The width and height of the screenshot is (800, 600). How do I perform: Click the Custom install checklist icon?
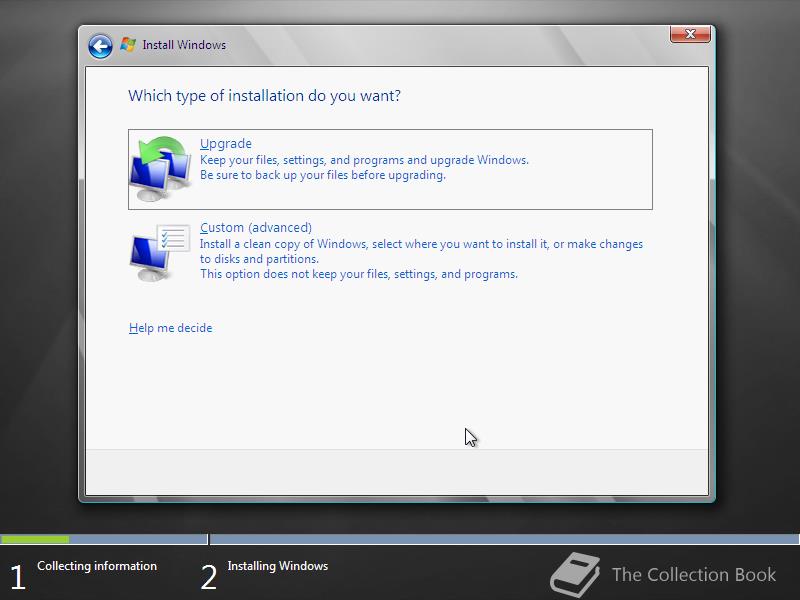[x=160, y=252]
